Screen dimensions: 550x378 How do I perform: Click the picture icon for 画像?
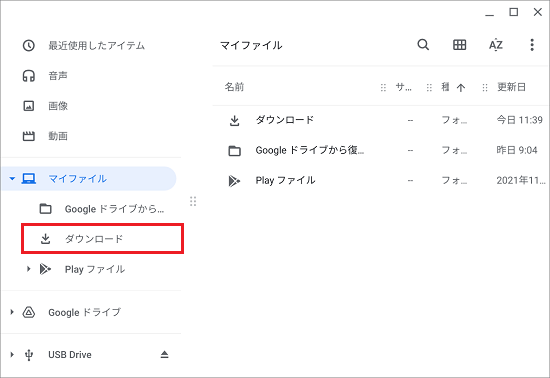click(x=29, y=106)
